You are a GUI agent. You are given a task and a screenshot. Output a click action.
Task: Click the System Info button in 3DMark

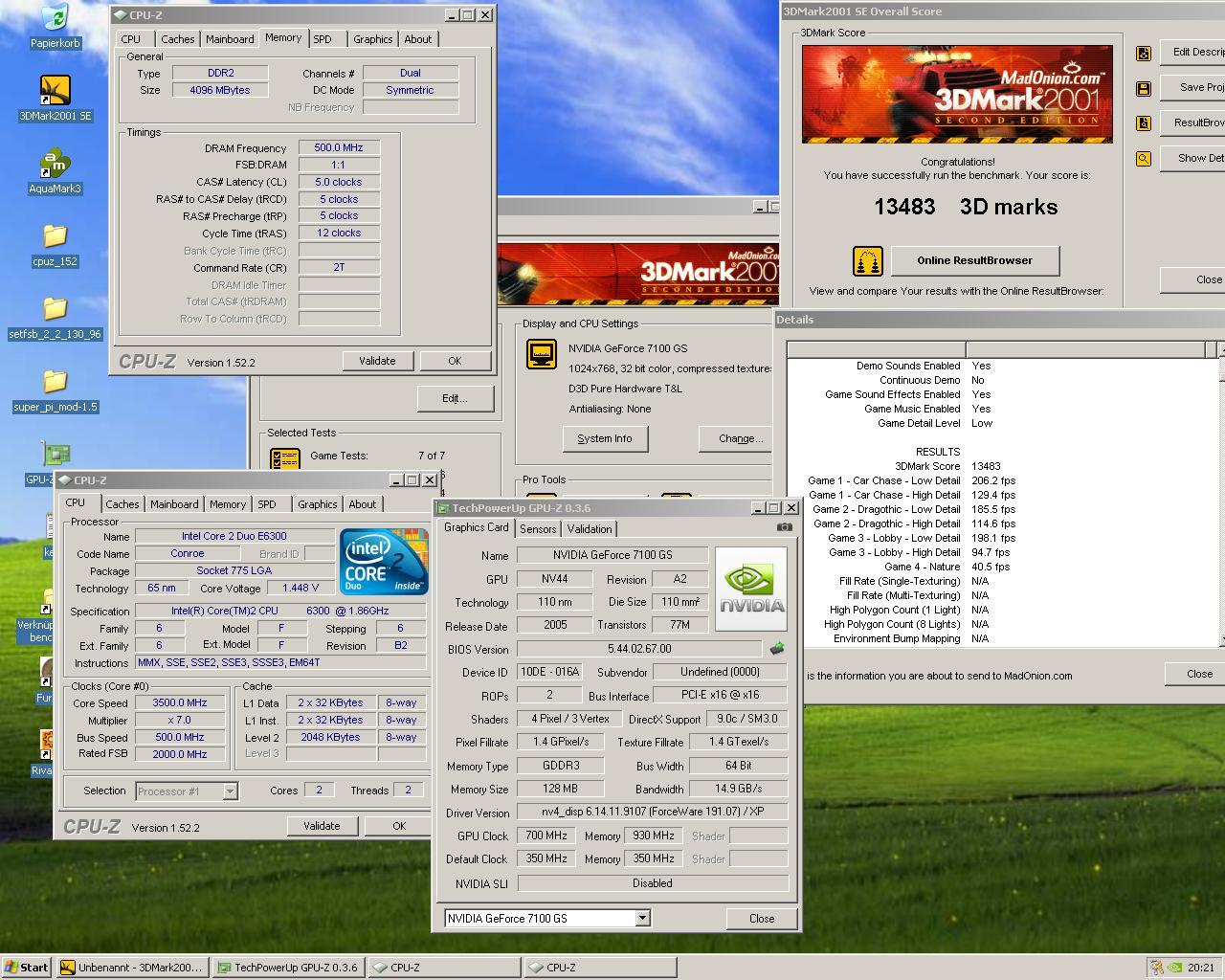click(605, 438)
